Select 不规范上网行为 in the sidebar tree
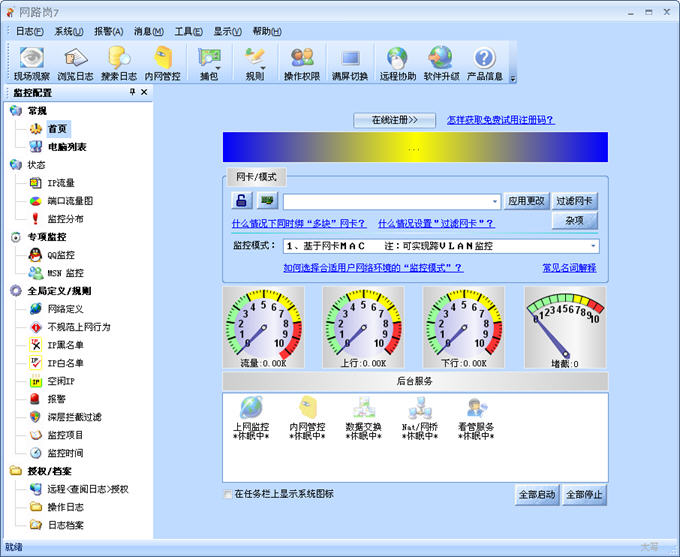The height and width of the screenshot is (557, 680). pos(79,327)
